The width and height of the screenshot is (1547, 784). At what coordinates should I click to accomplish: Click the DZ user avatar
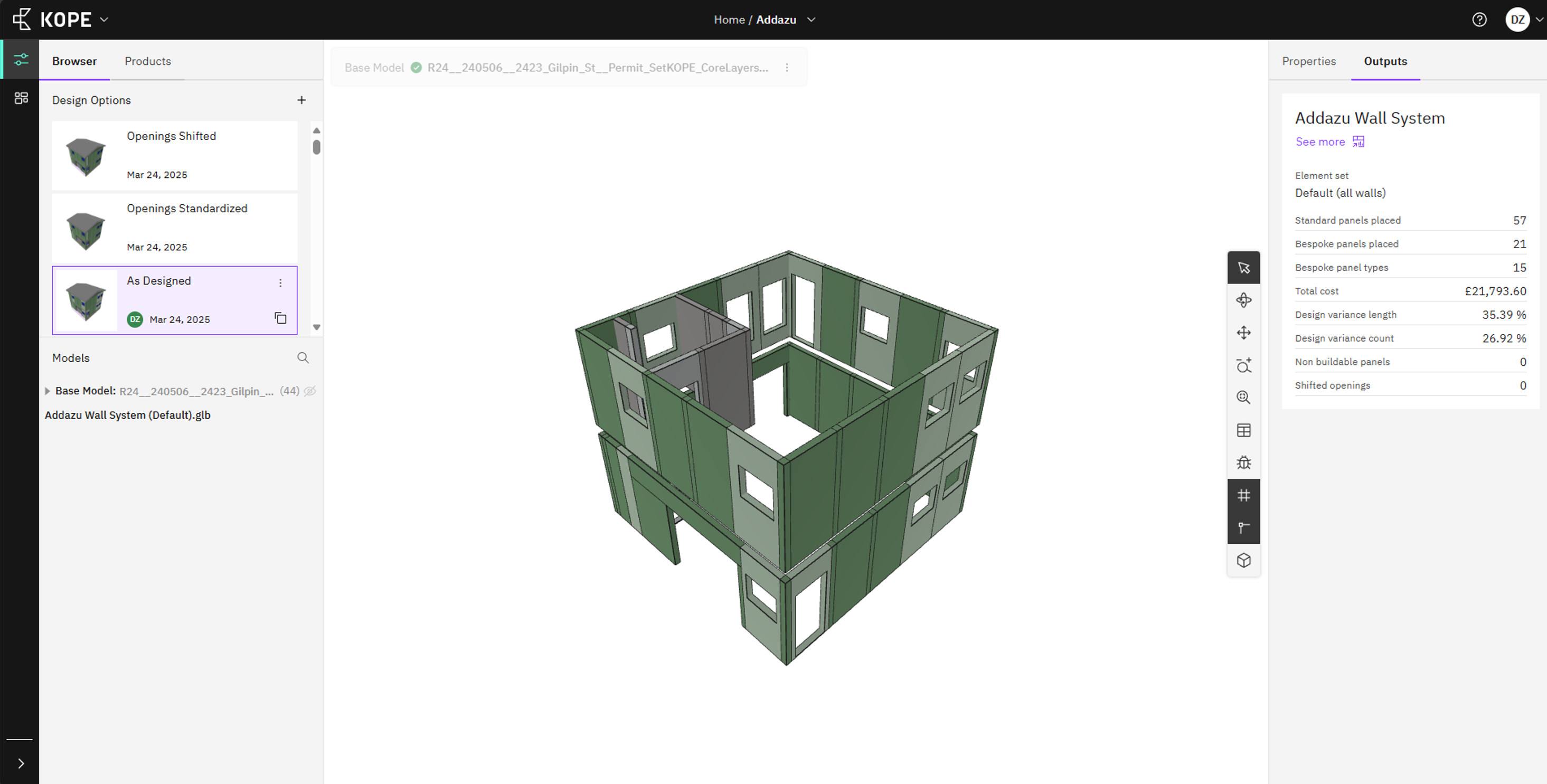1517,20
